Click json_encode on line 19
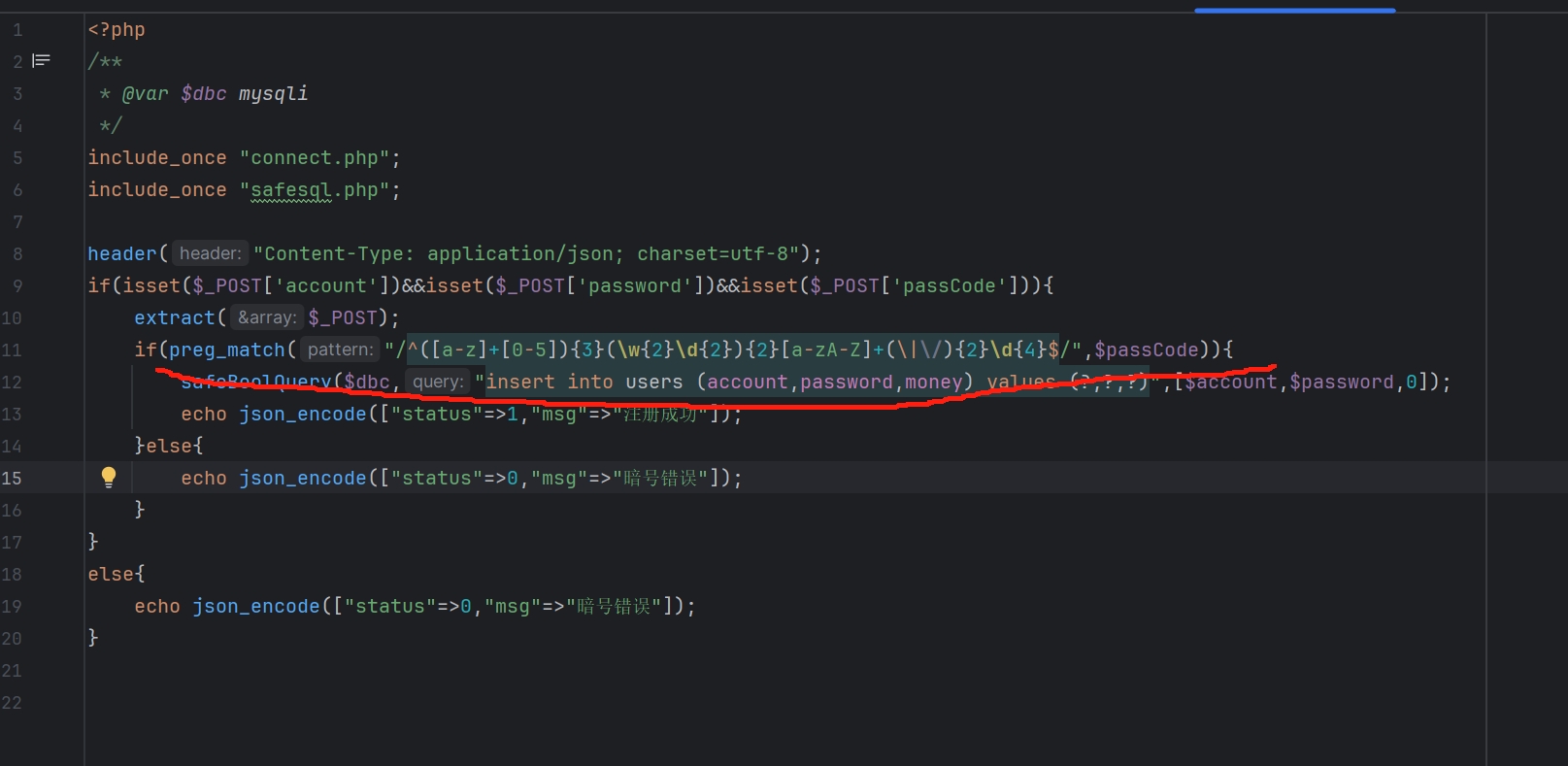Screen dimensions: 1568x766 [256, 606]
